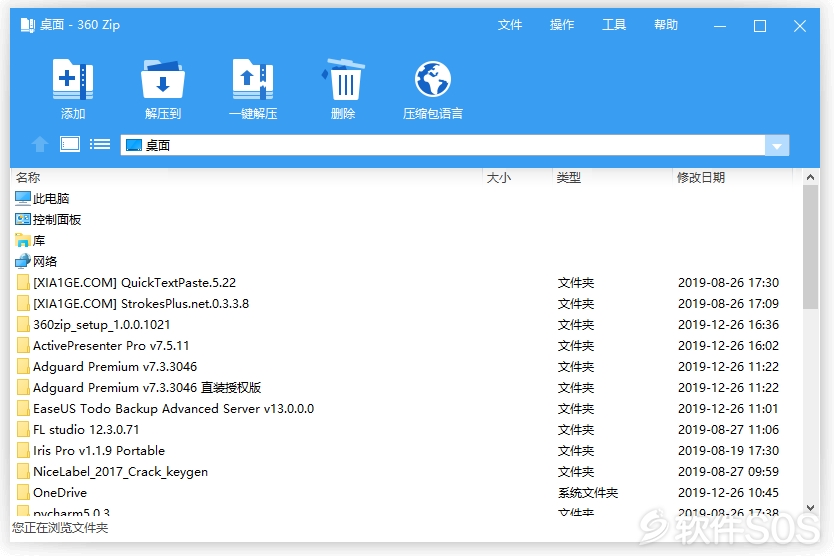Image resolution: width=834 pixels, height=556 pixels.
Task: Click the 您正在浏览文件夹 status text
Action: pos(60,528)
